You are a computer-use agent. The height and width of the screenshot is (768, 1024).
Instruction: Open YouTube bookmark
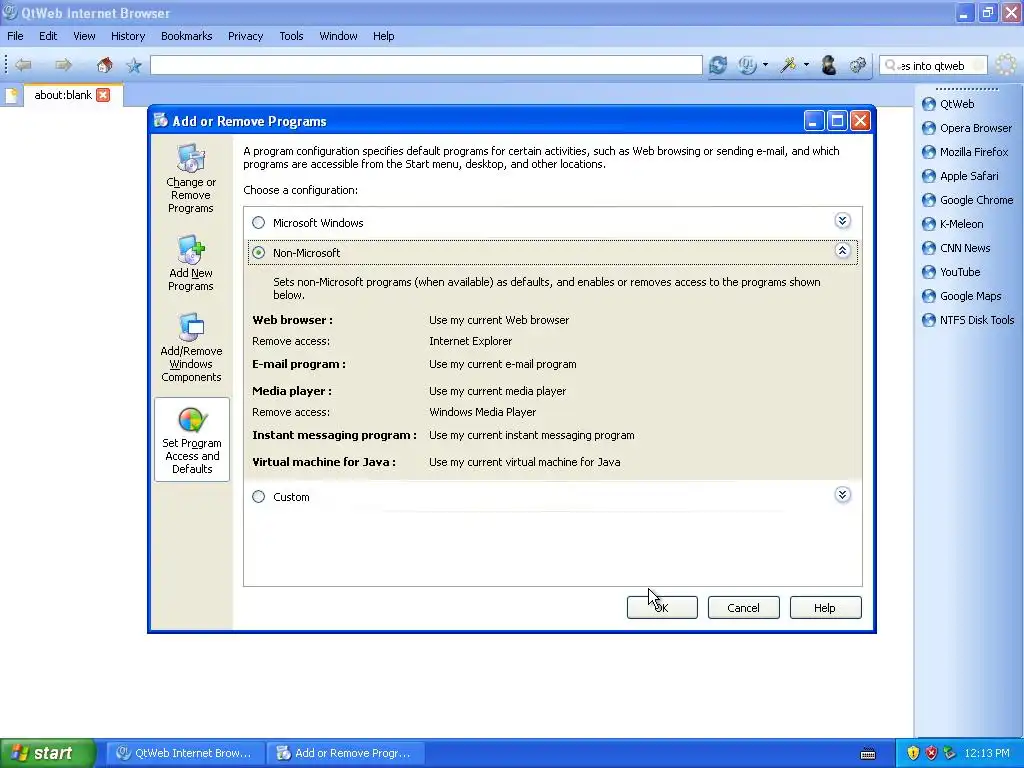click(951, 272)
